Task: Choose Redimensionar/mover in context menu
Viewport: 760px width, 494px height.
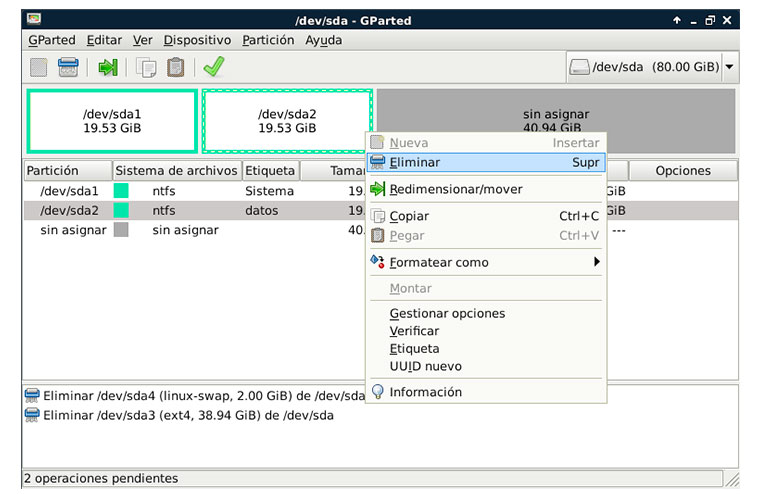Action: click(x=486, y=189)
